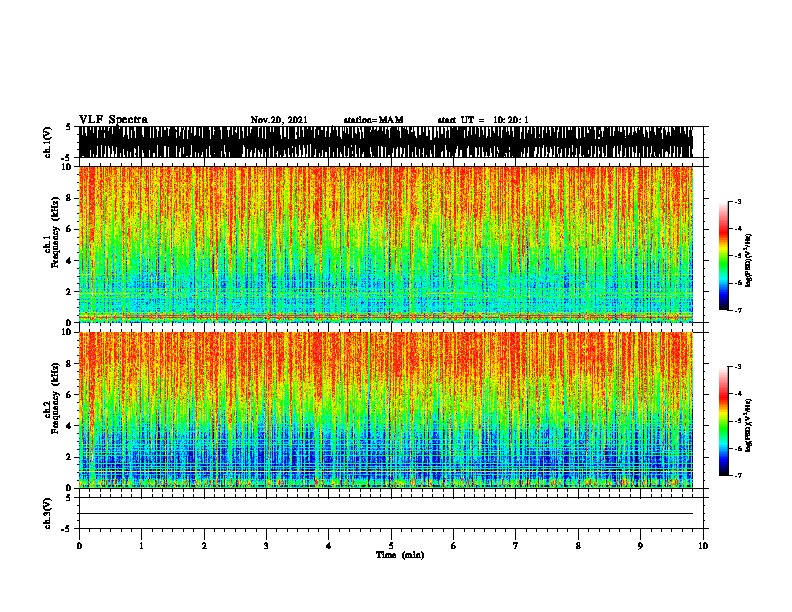Click the ch.2 frequency axis "8" tick label
The height and width of the screenshot is (612, 792).
coord(70,364)
